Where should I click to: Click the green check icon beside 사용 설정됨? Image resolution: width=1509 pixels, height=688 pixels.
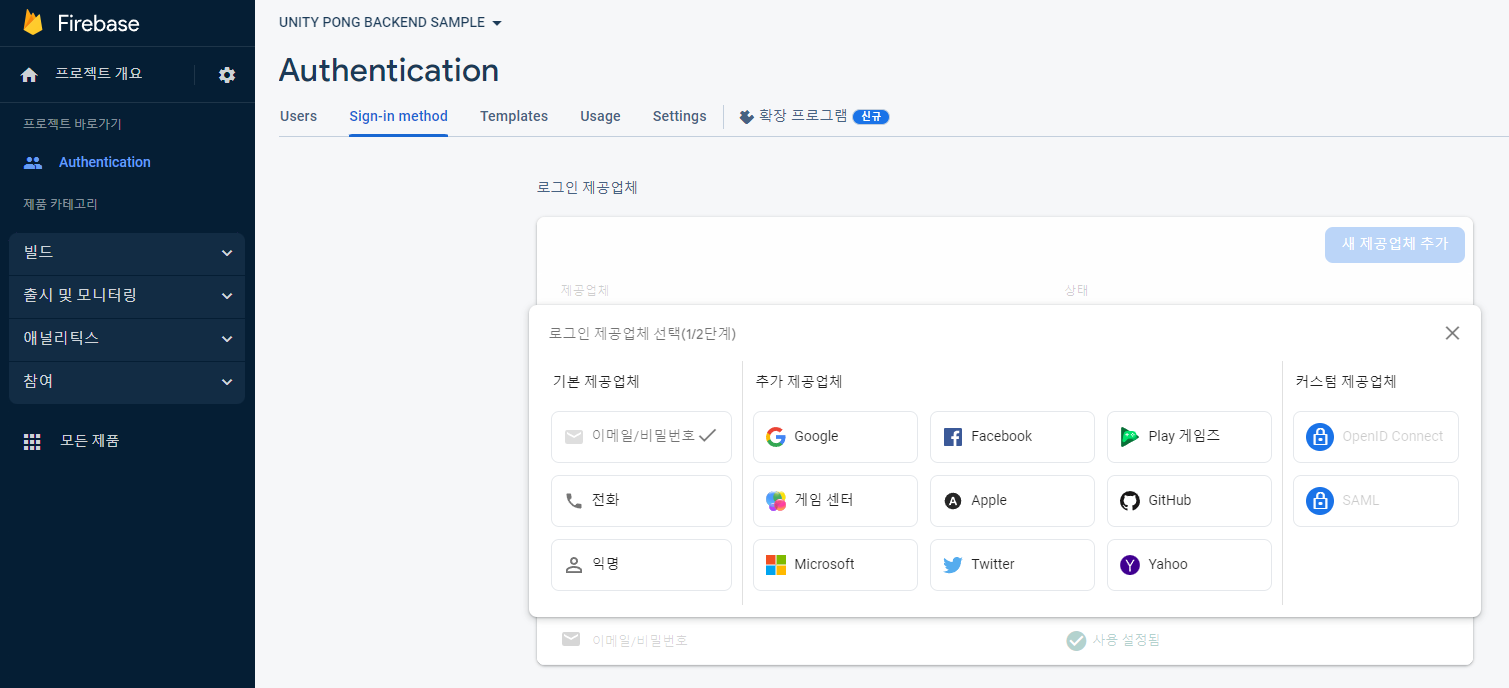click(x=1076, y=640)
